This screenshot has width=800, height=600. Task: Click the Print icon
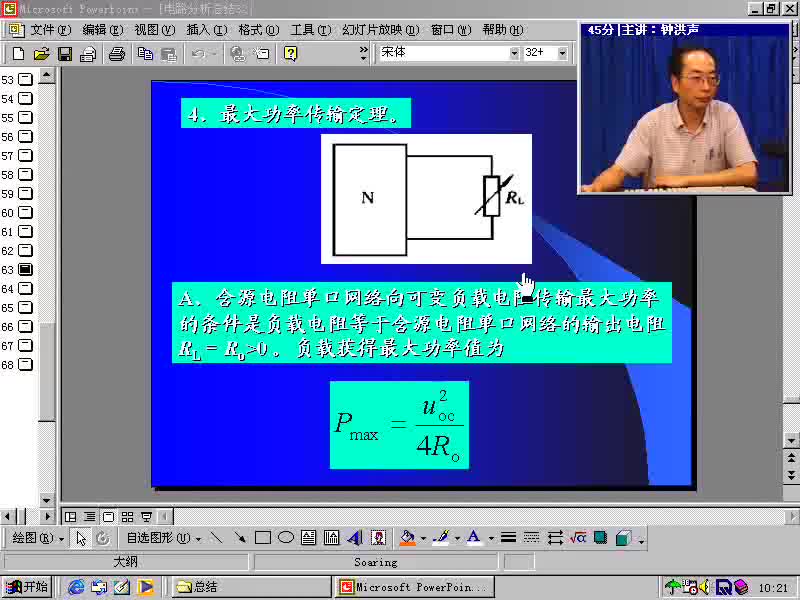click(x=117, y=54)
